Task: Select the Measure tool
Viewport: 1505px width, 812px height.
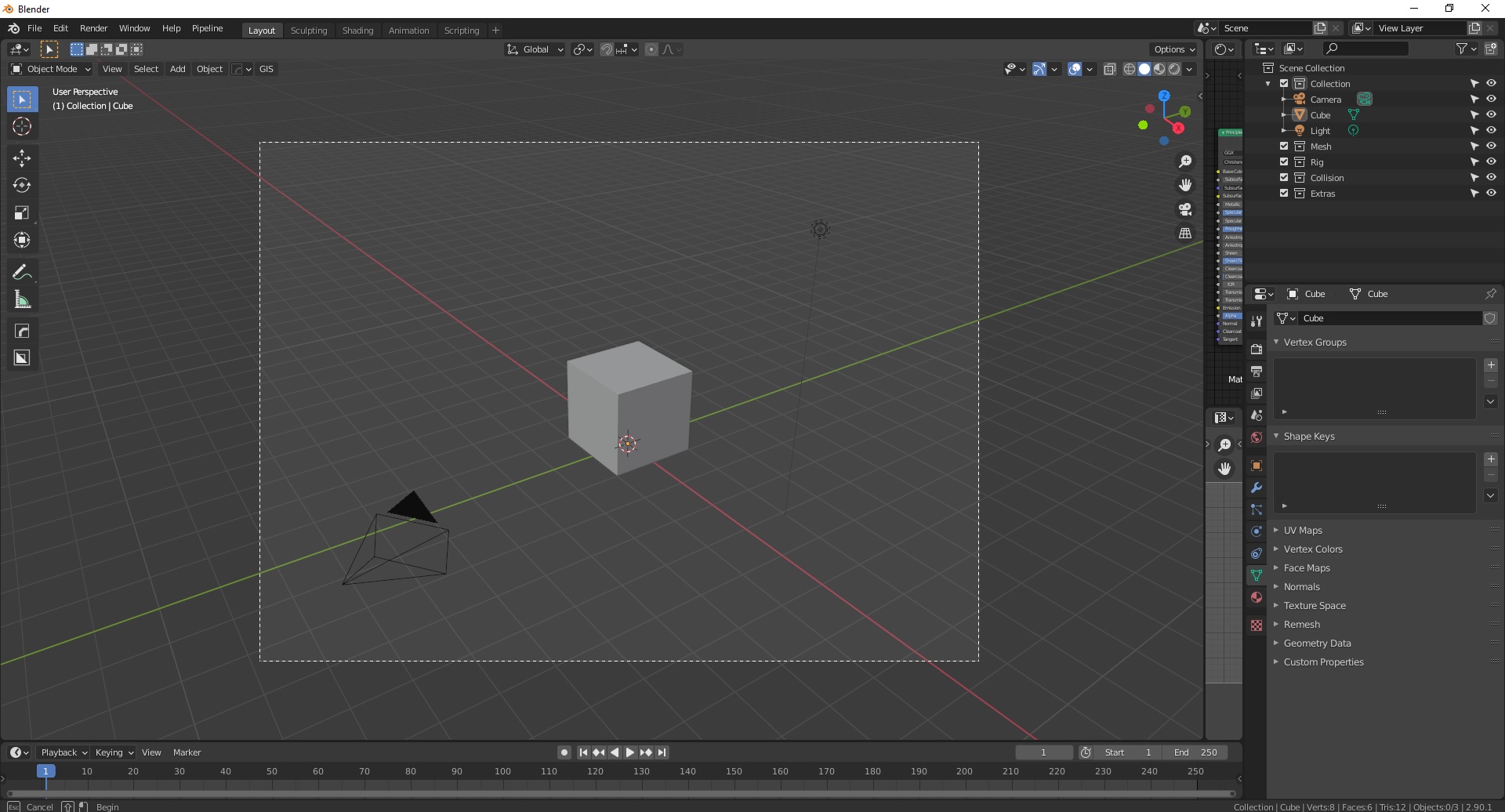Action: (x=22, y=300)
